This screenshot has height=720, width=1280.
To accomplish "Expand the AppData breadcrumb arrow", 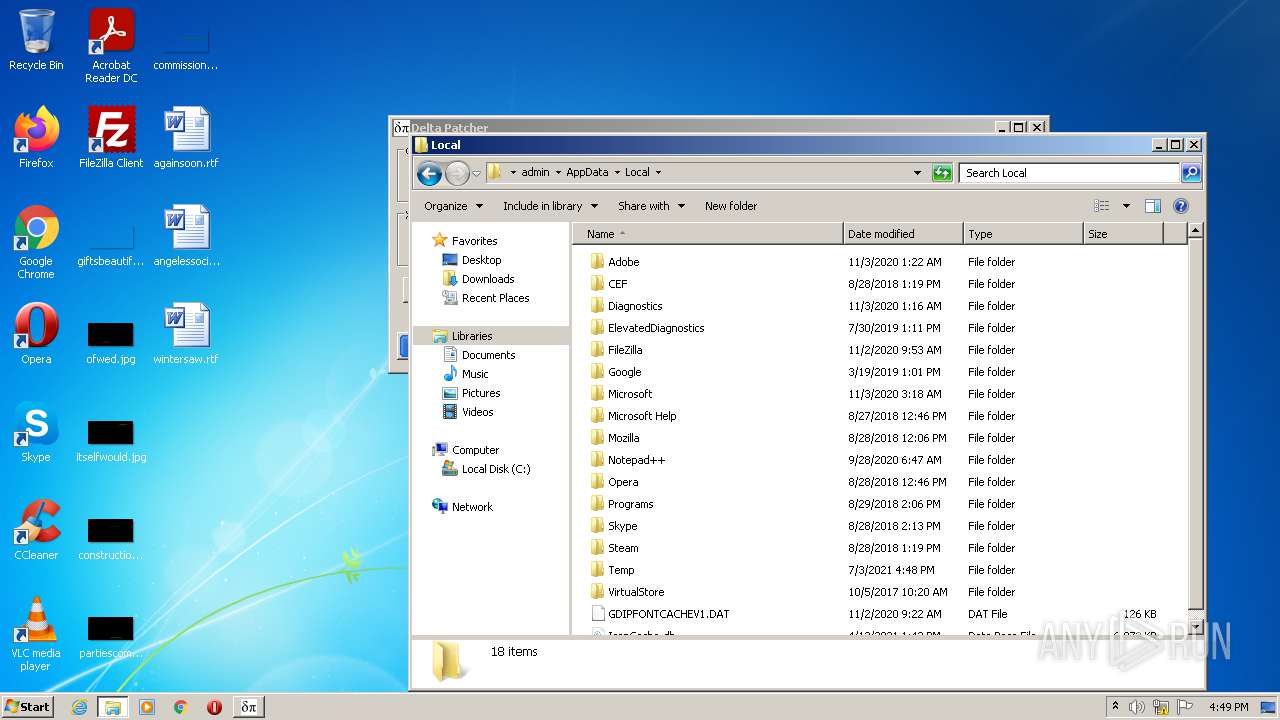I will (618, 172).
